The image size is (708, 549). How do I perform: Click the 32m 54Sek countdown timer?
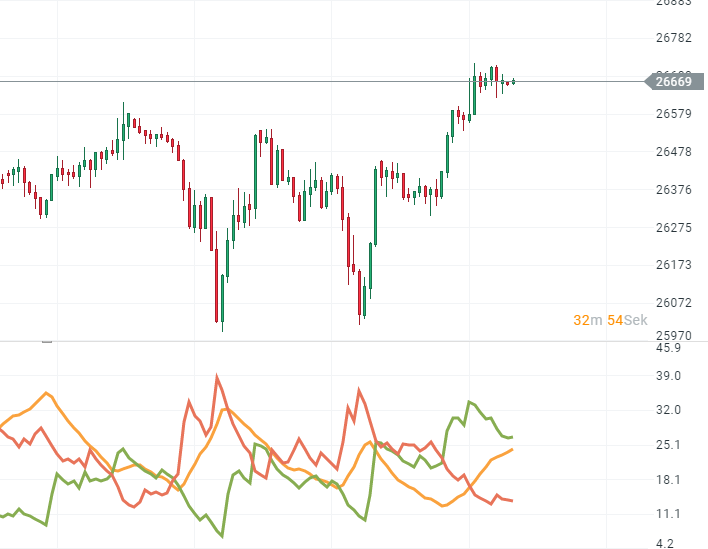tap(608, 320)
